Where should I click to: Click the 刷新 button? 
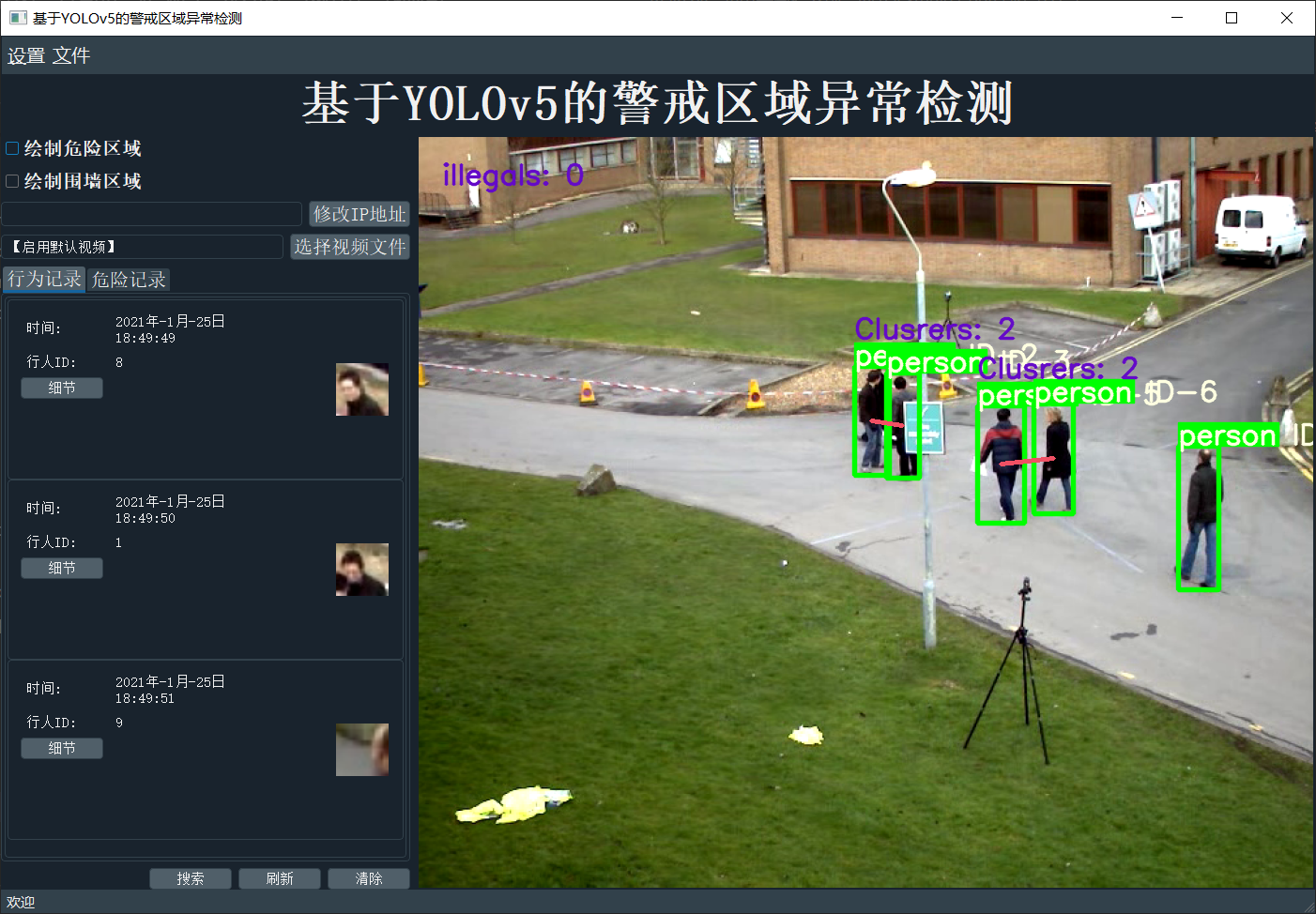point(280,878)
